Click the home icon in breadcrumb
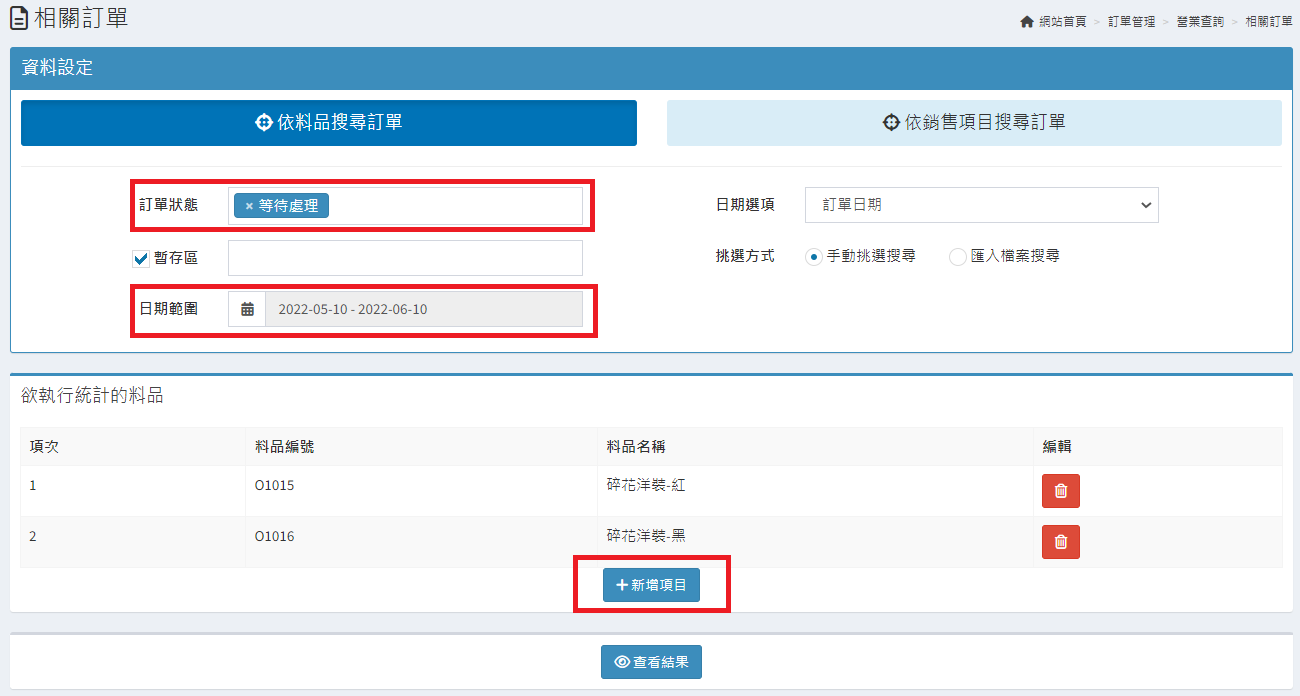The image size is (1300, 696). tap(1026, 21)
